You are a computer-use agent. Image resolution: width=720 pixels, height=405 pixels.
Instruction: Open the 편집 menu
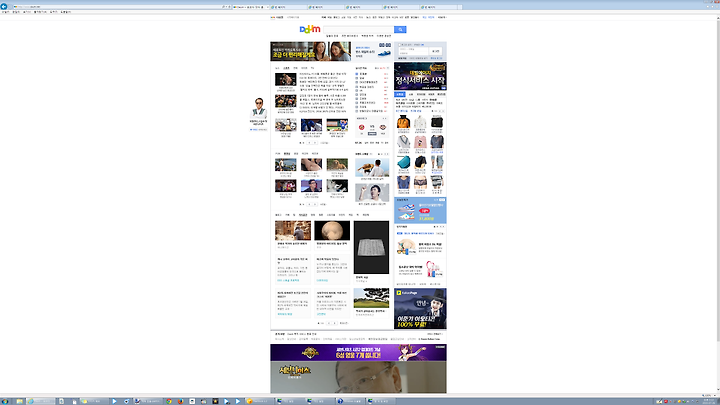pyautogui.click(x=16, y=12)
